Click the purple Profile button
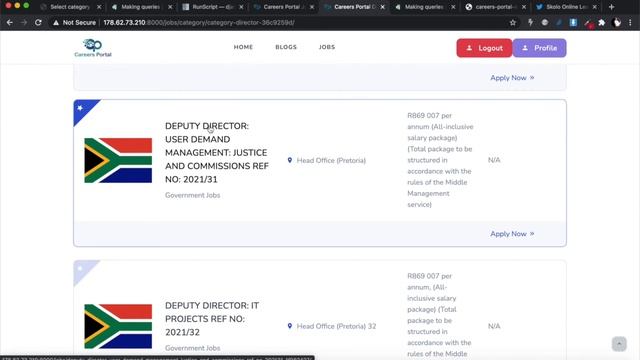The image size is (640, 360). point(540,48)
